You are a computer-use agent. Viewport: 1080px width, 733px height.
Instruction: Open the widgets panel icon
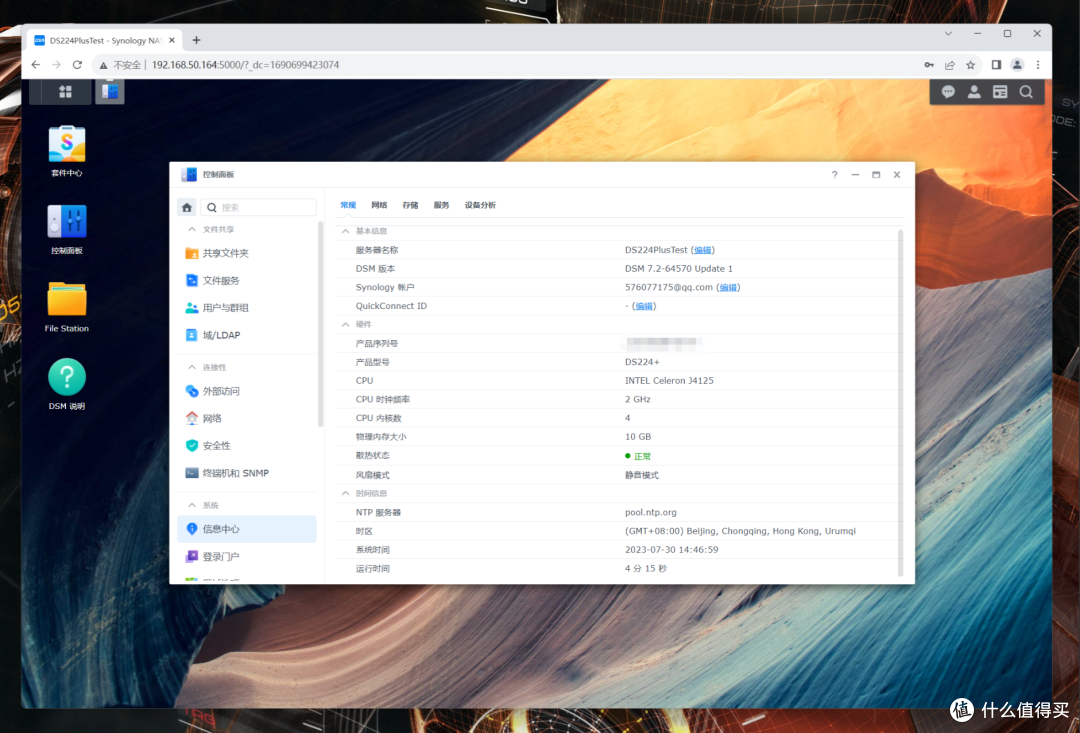(x=1000, y=91)
